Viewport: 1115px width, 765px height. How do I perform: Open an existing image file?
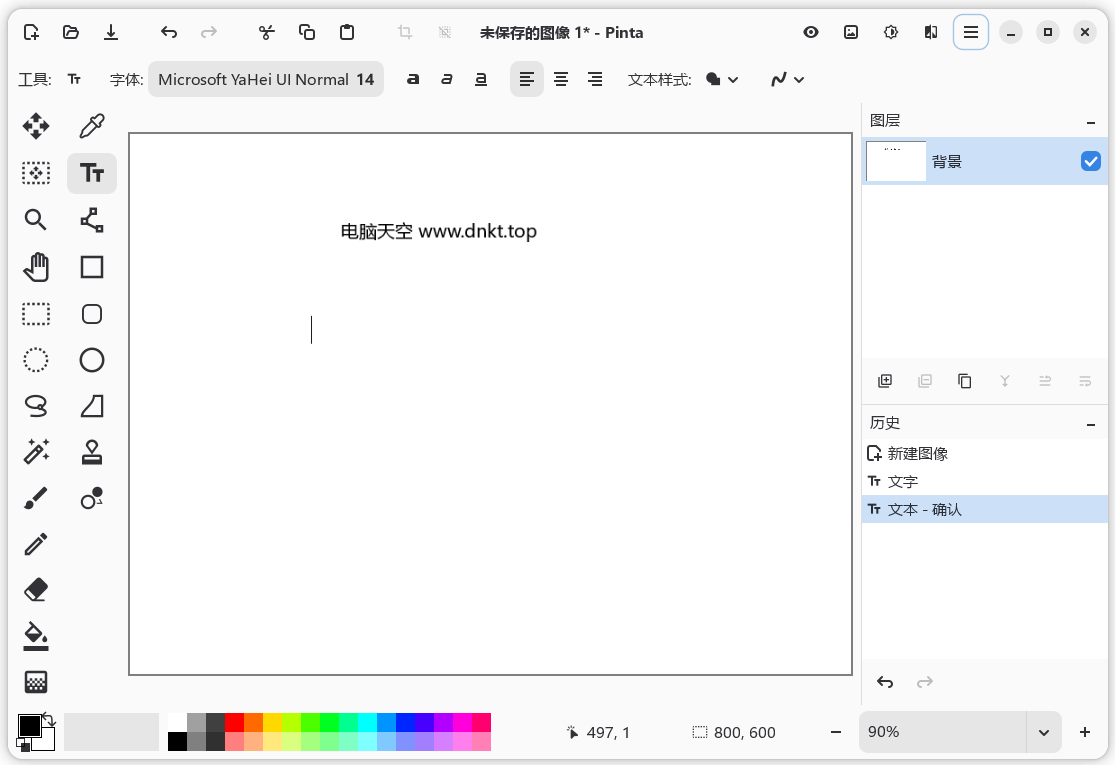70,32
